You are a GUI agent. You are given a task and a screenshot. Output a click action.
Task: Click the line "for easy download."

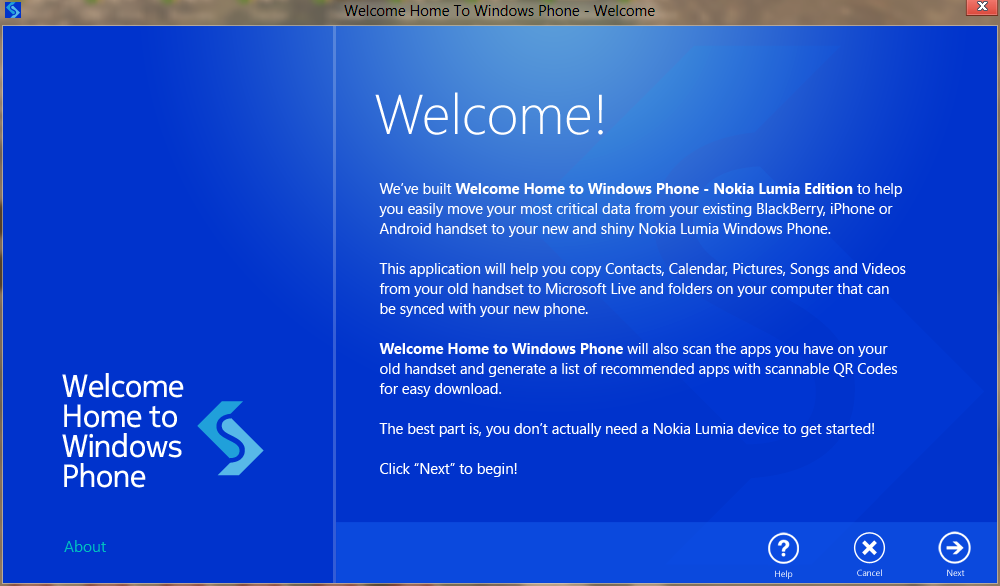[440, 389]
